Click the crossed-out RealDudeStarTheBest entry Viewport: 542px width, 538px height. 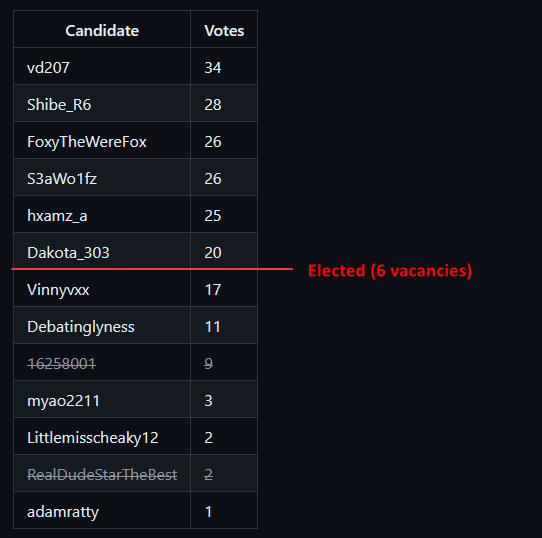coord(102,475)
